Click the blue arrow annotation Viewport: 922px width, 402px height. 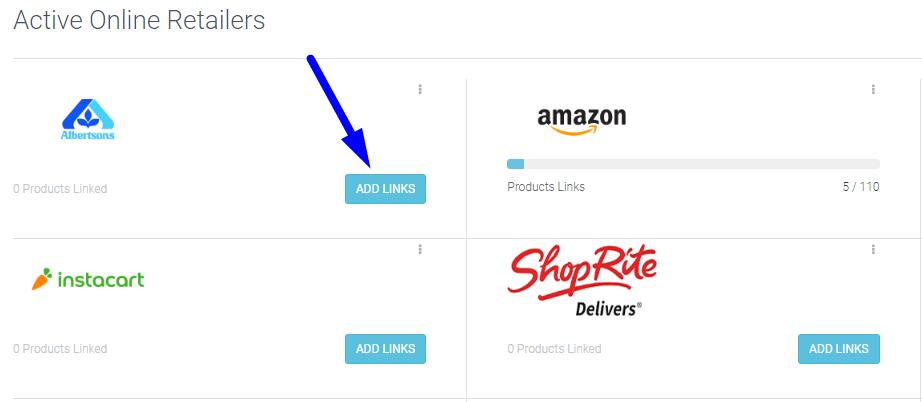pos(339,112)
